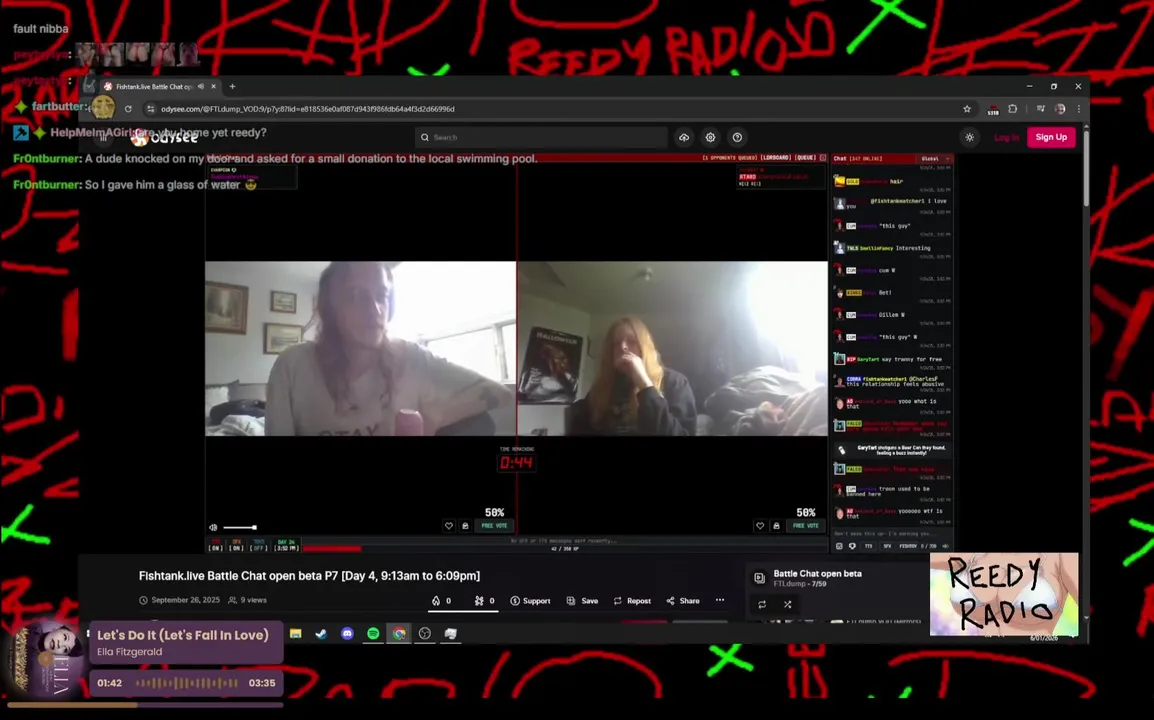
Task: Click the Reedy Radio thumbnail image
Action: [1004, 594]
